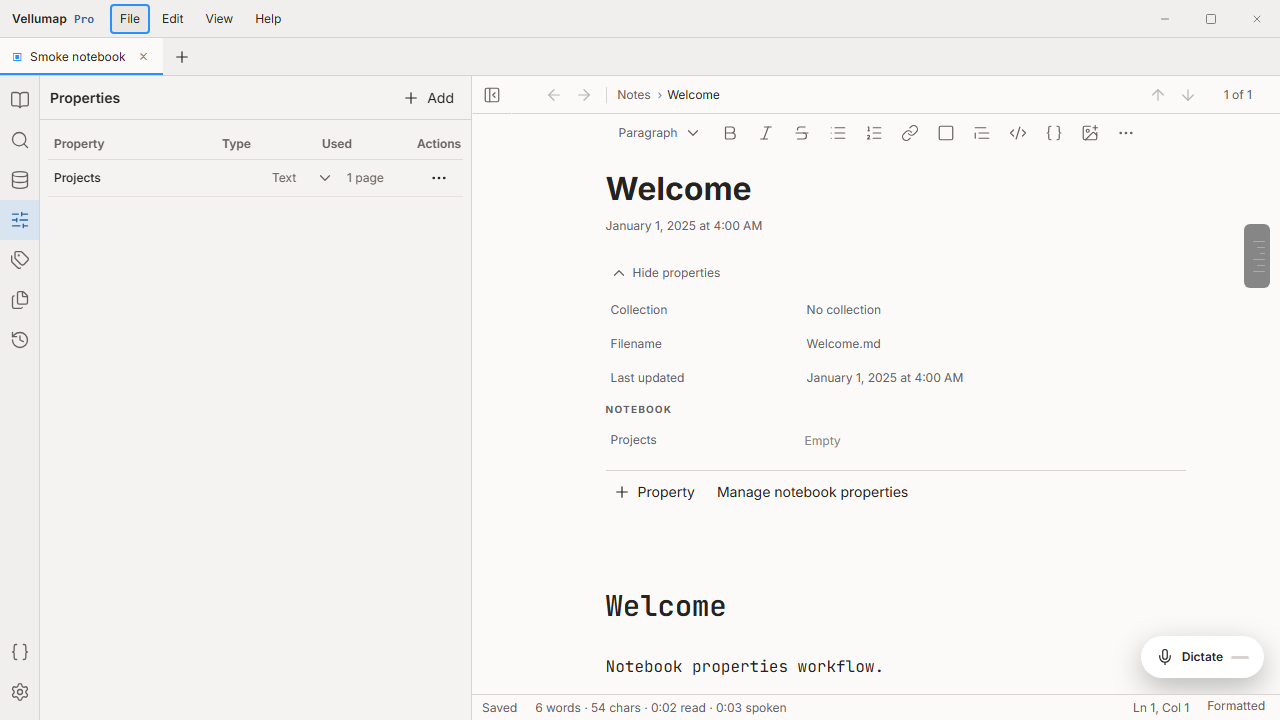
Task: Open the notebook book icon in sidebar
Action: 20,100
